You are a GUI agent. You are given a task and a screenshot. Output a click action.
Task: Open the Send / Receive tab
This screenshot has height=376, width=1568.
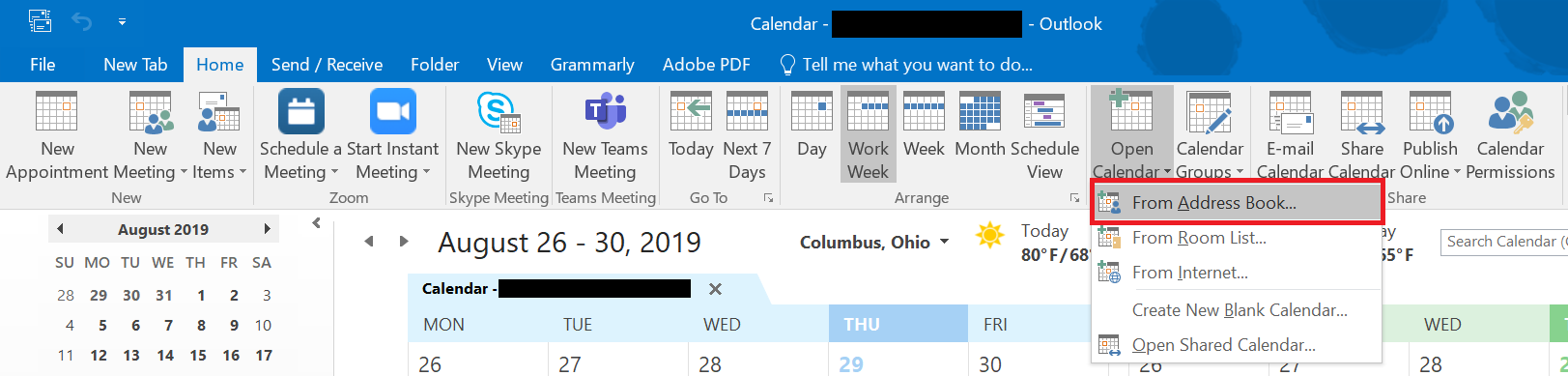coord(327,65)
